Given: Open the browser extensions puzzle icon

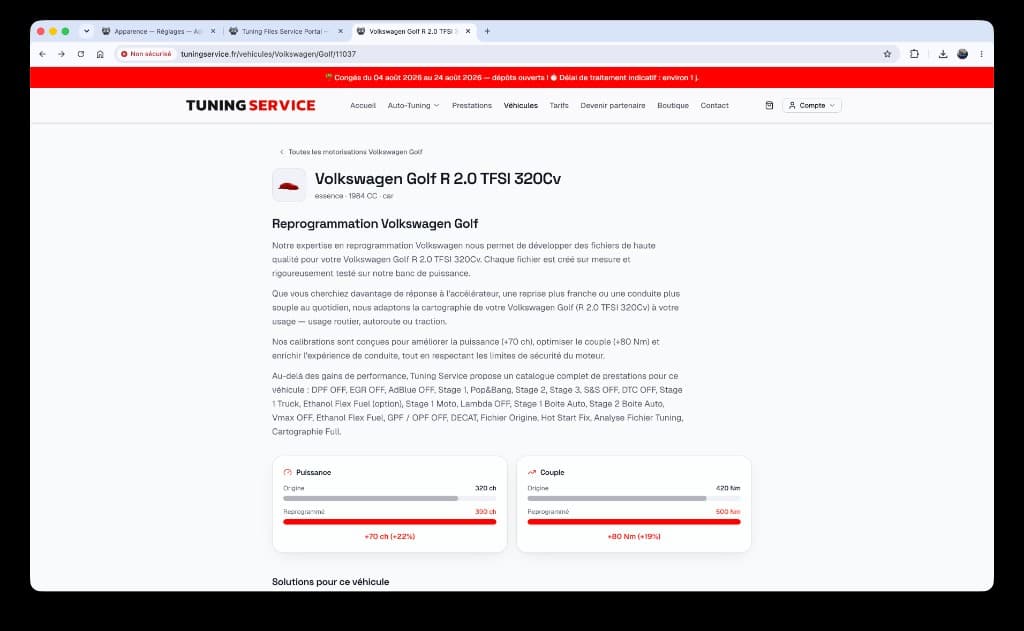Looking at the screenshot, I should coord(914,54).
